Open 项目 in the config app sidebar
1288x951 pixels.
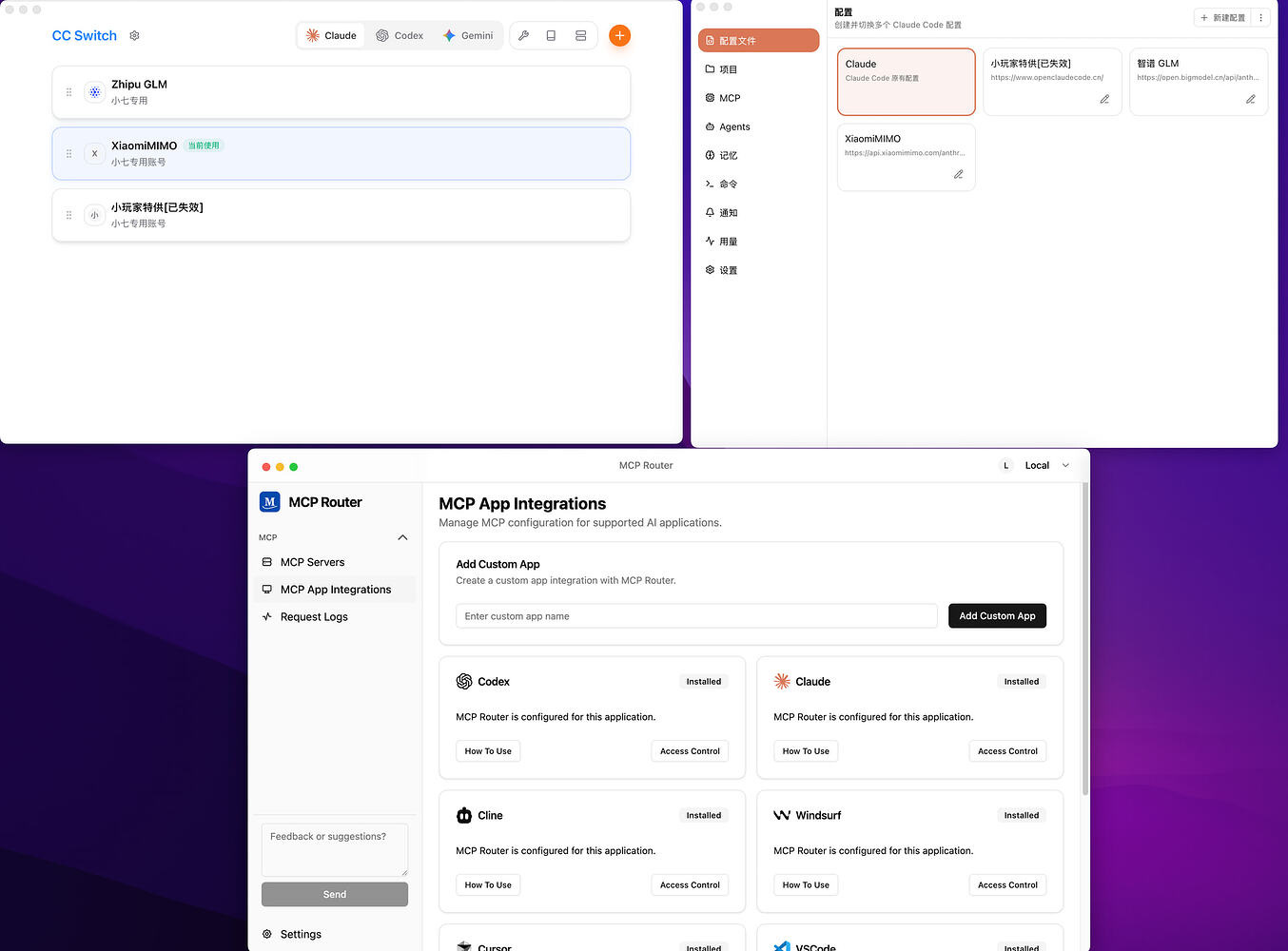pyautogui.click(x=758, y=69)
